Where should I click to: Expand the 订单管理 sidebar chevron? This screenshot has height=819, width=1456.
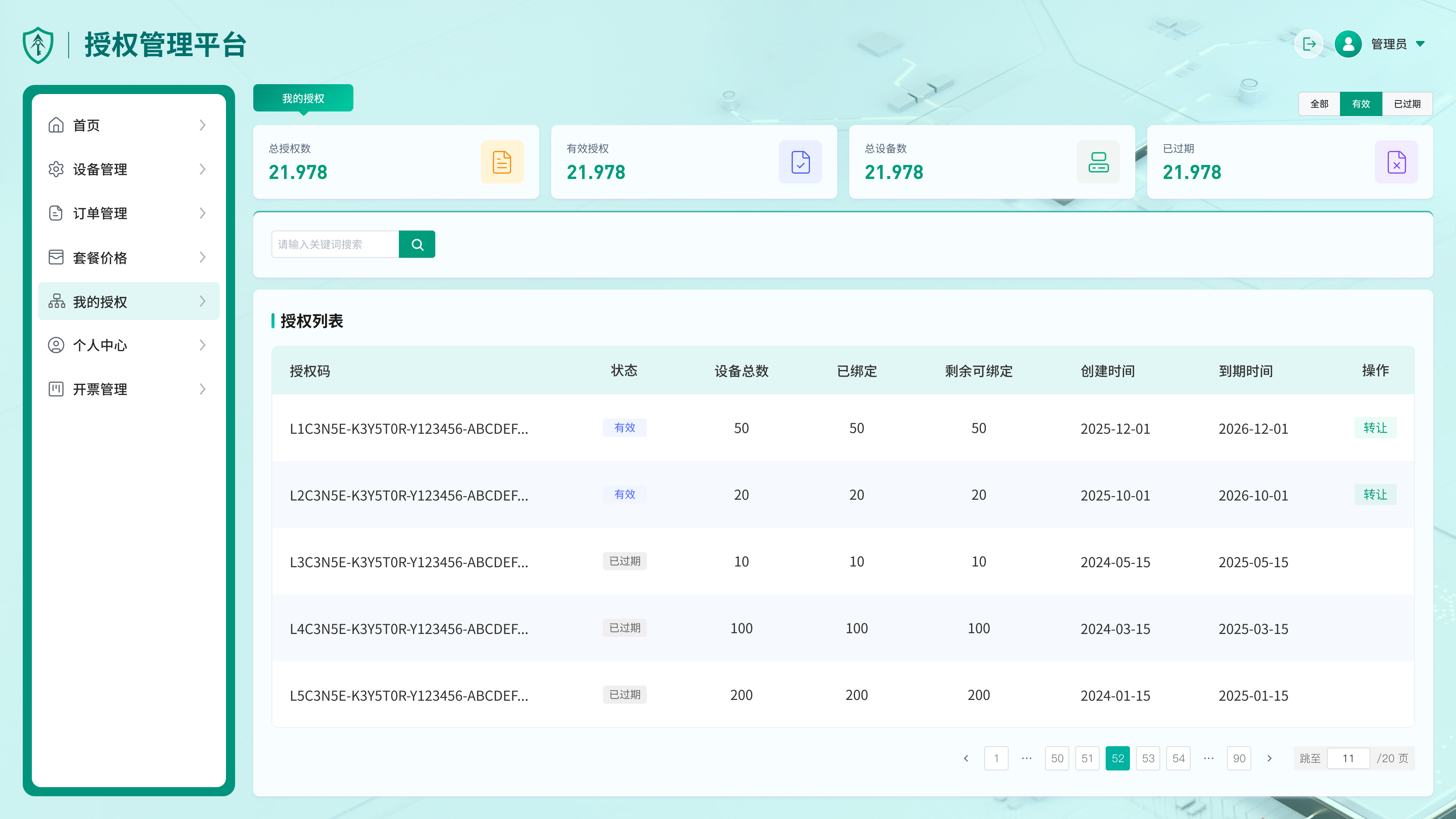tap(202, 213)
